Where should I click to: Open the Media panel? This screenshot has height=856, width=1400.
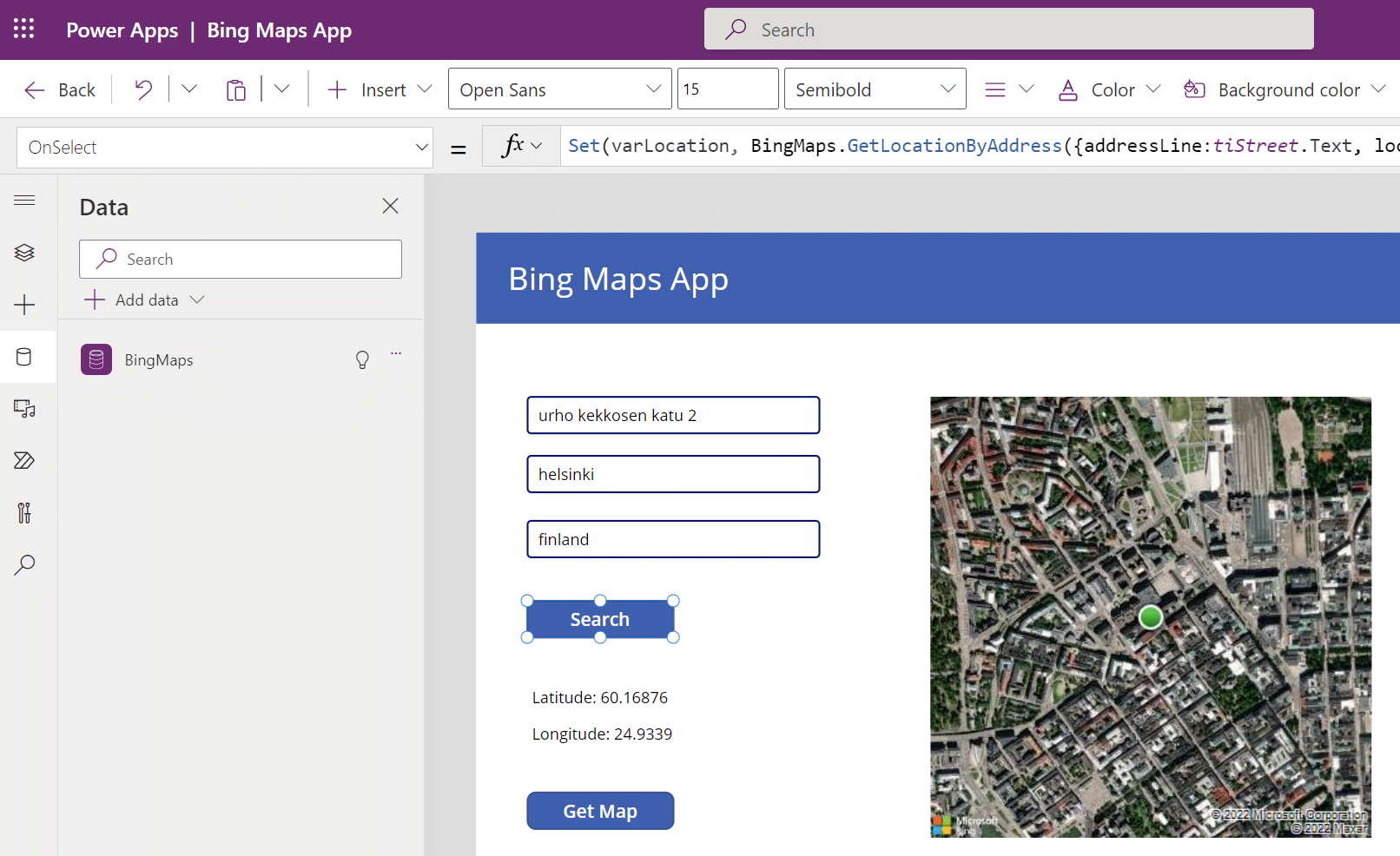coord(24,409)
